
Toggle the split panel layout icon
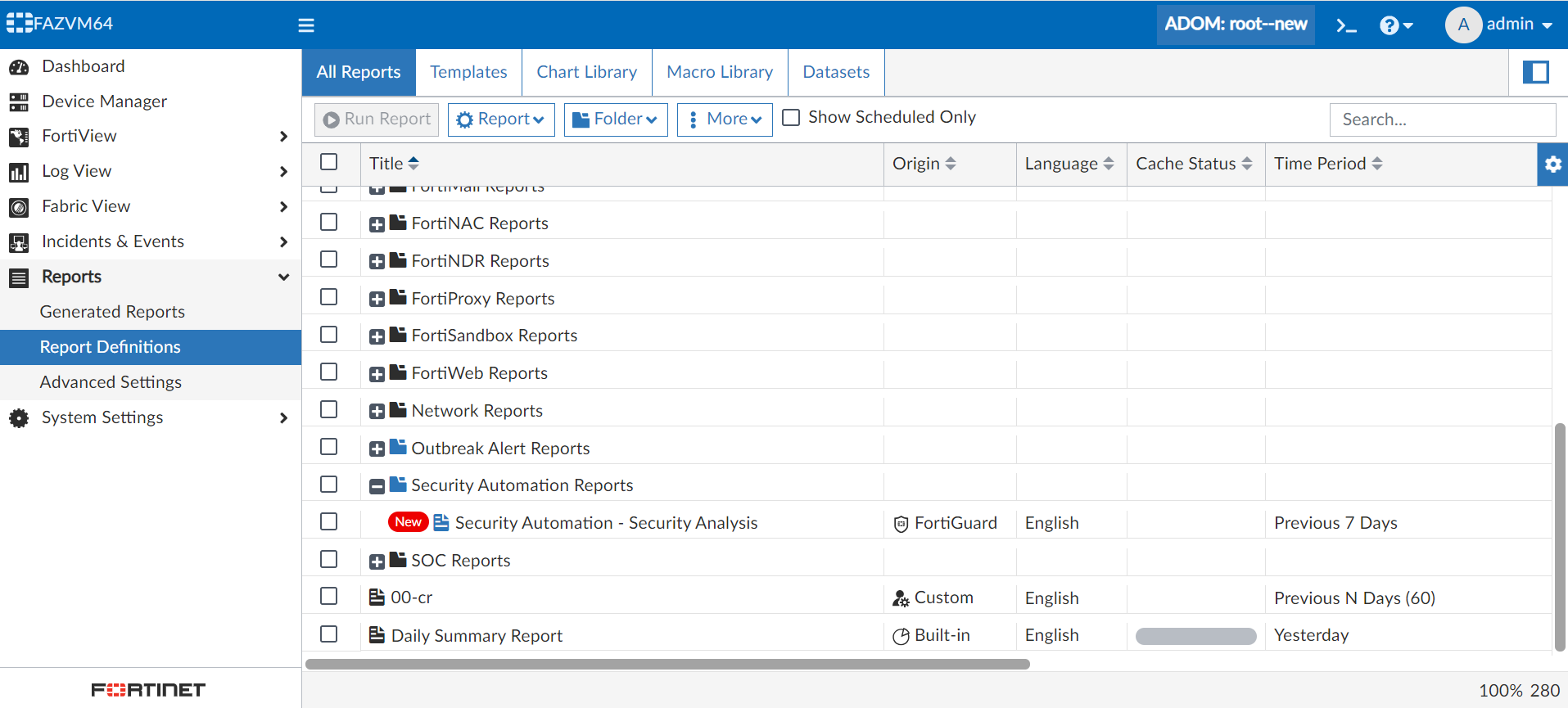point(1535,73)
